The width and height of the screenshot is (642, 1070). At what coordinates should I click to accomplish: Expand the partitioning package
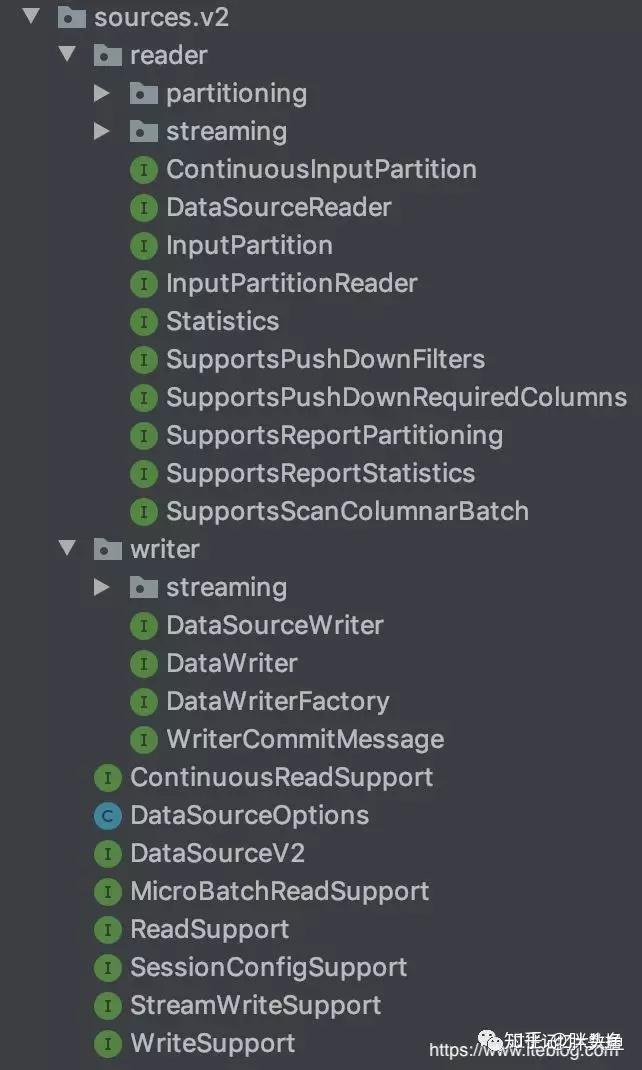(x=102, y=93)
